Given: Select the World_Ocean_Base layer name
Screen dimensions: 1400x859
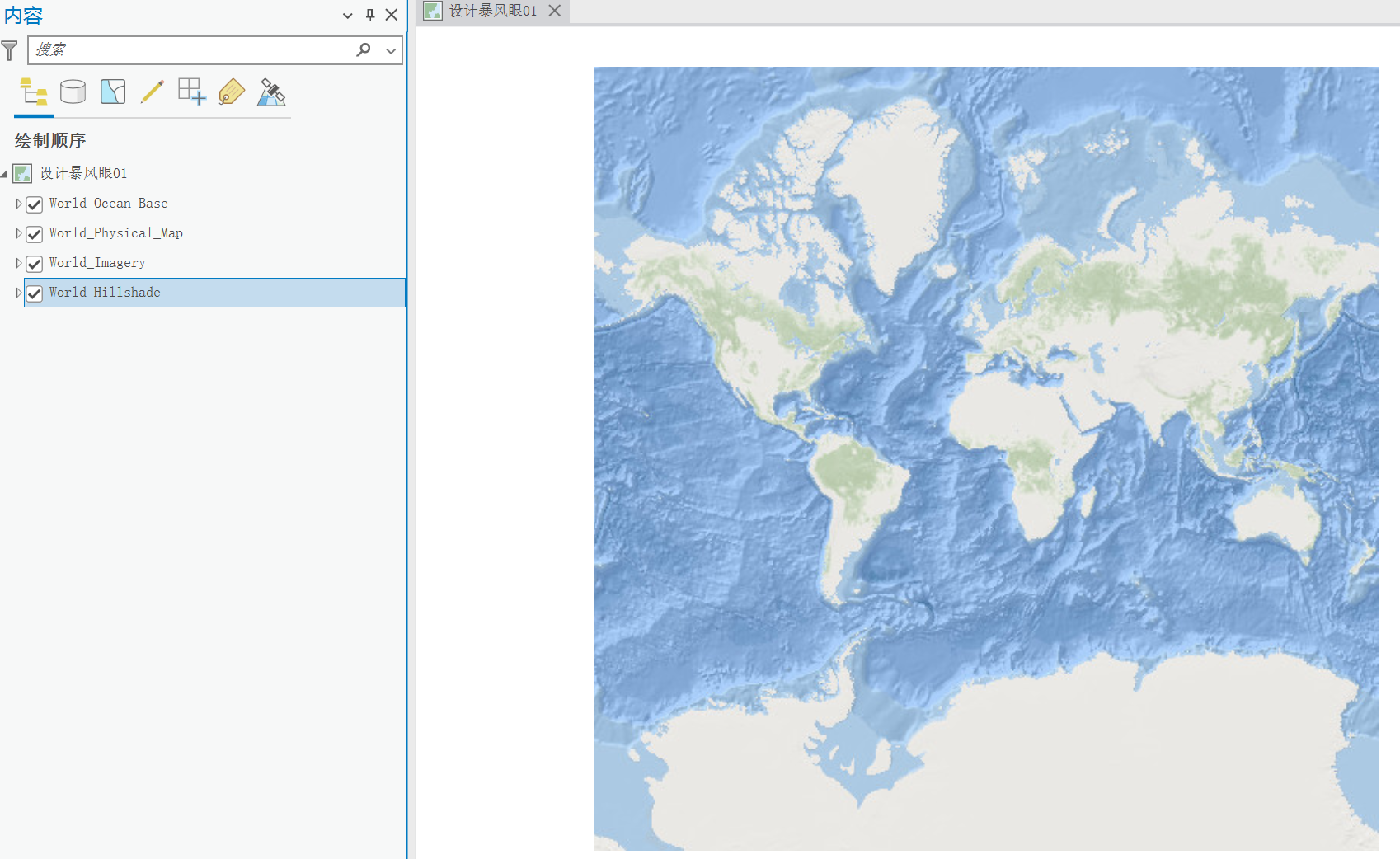Looking at the screenshot, I should pyautogui.click(x=108, y=204).
